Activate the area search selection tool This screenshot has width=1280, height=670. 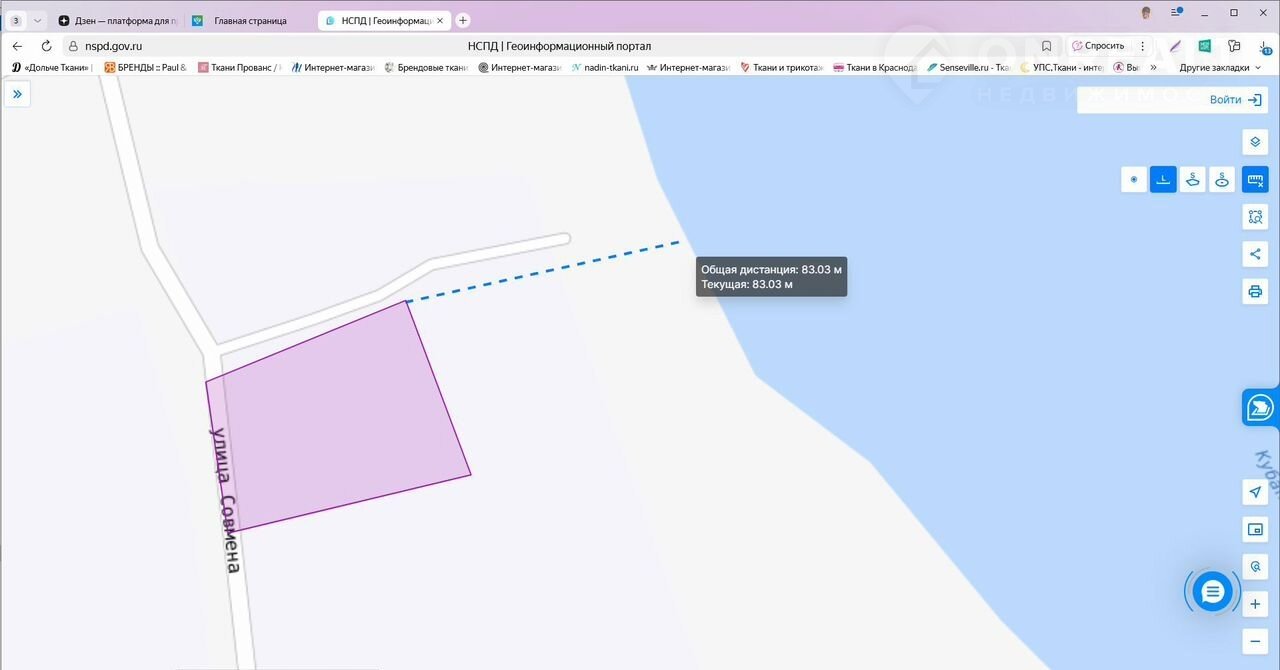[1255, 216]
